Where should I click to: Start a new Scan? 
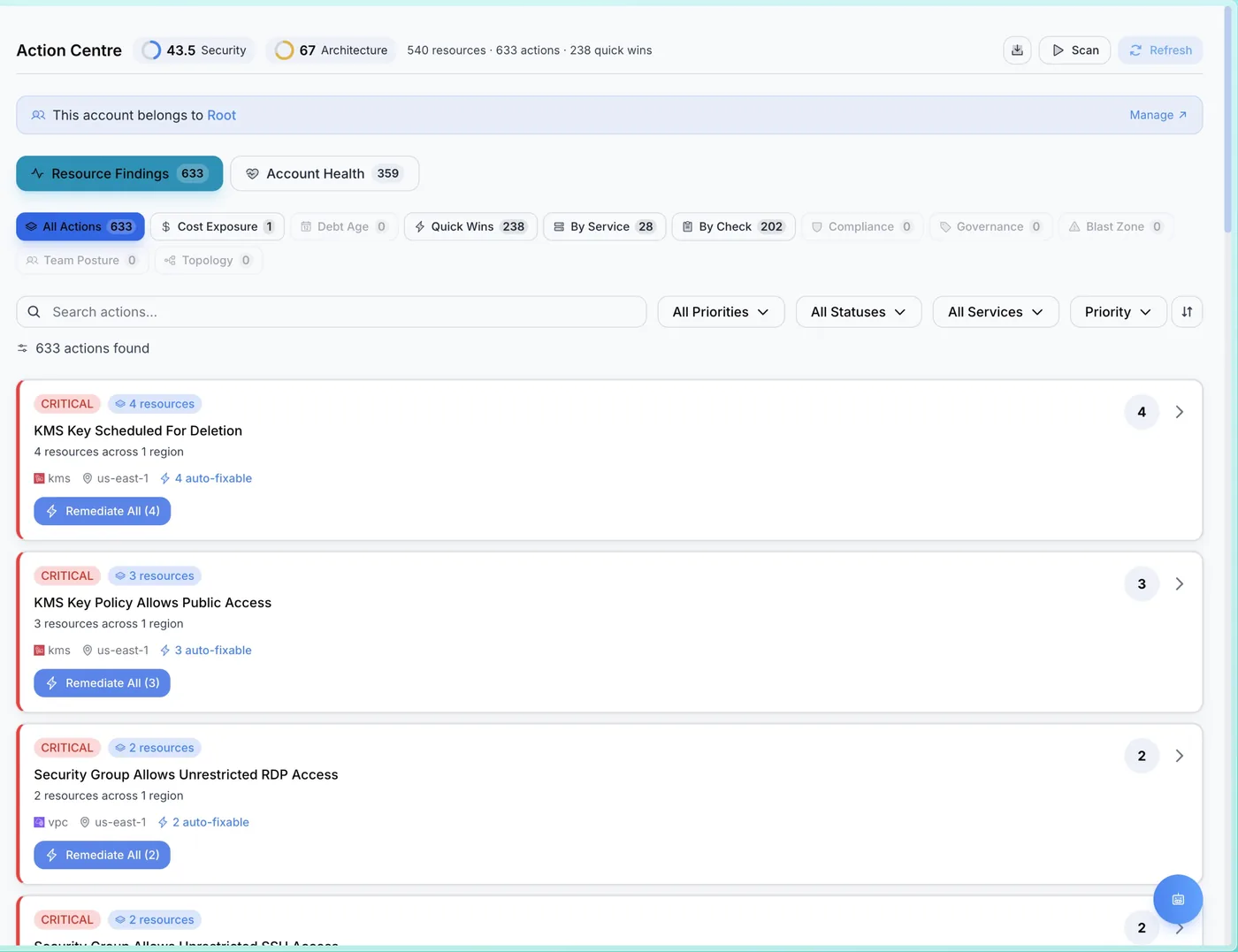click(1074, 50)
